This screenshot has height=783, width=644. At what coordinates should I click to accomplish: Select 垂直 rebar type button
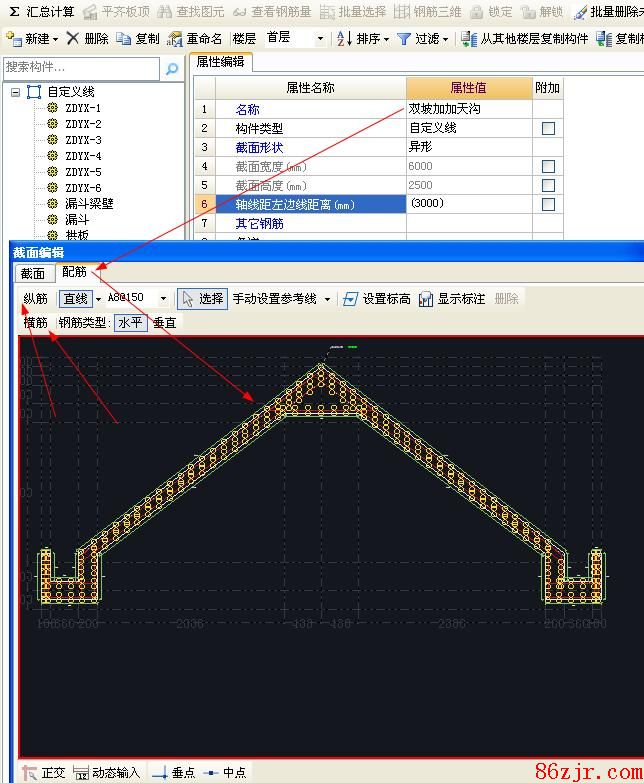click(x=165, y=323)
